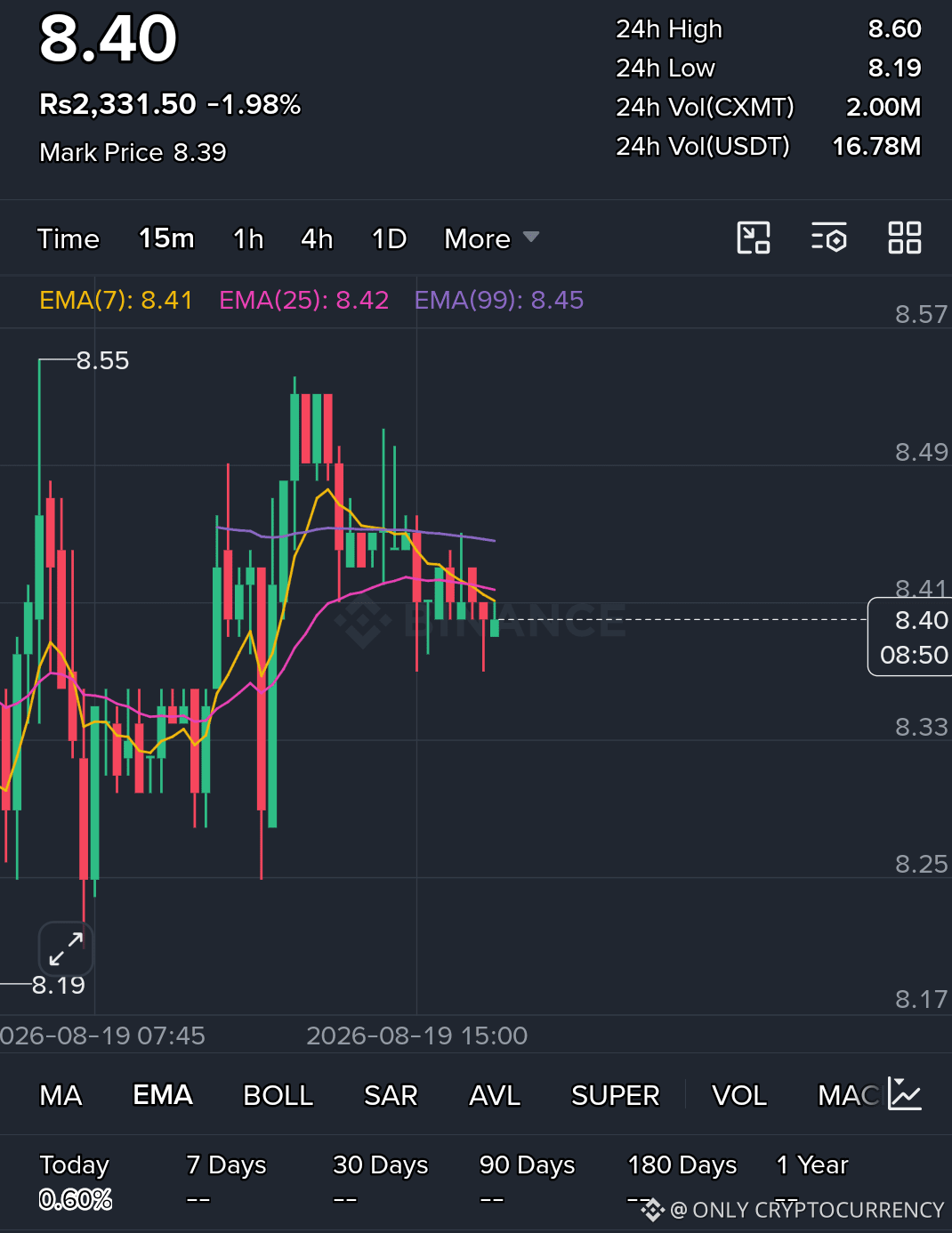Switch to the 1D timeframe
Image resolution: width=952 pixels, height=1233 pixels.
(x=389, y=238)
